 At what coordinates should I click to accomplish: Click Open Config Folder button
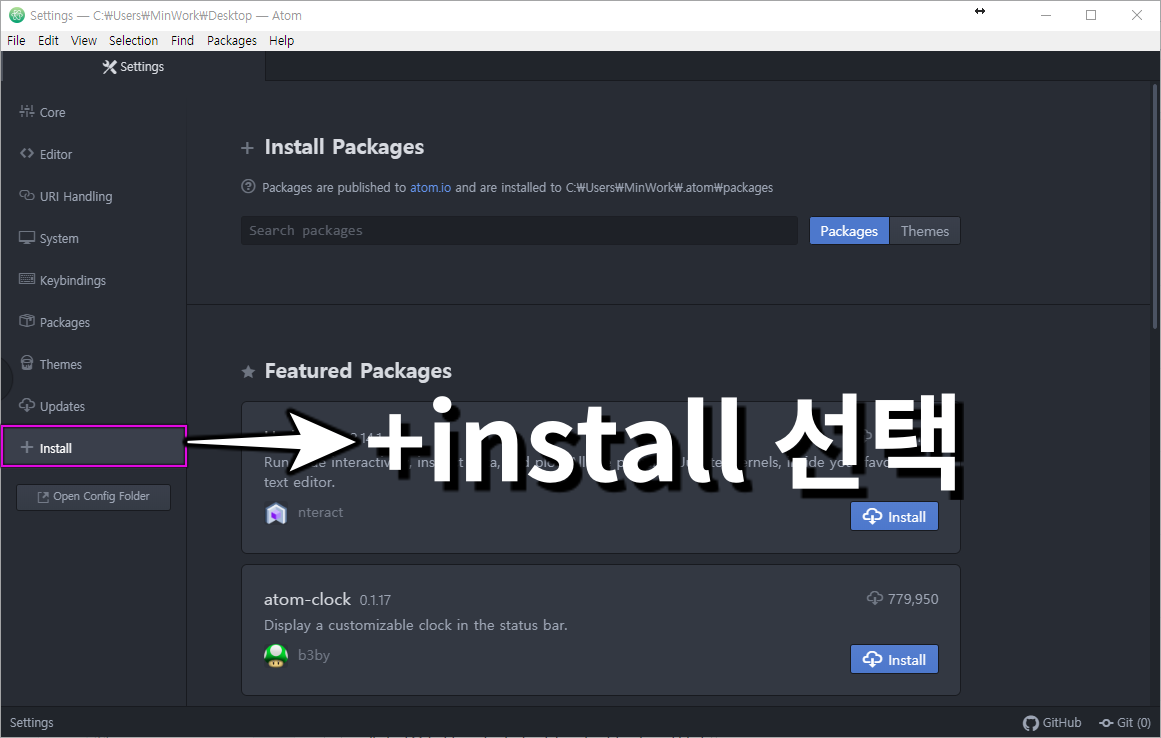[93, 497]
